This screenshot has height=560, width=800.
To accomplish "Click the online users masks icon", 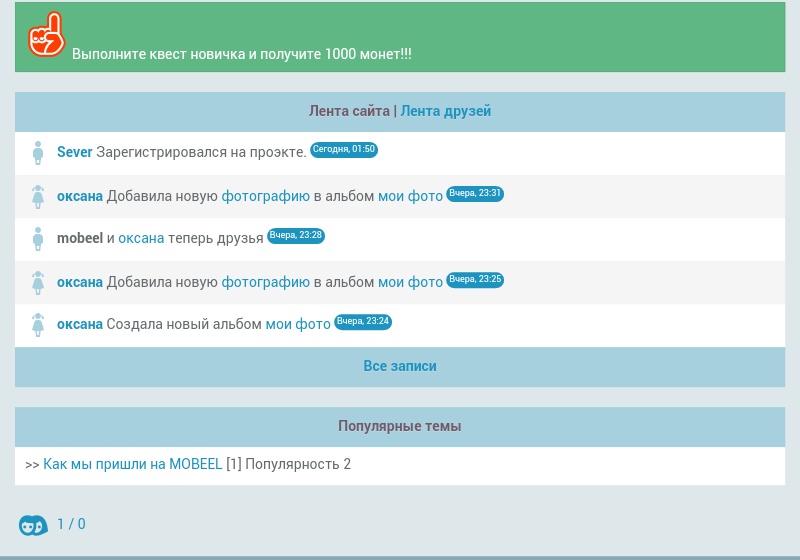I will (33, 525).
